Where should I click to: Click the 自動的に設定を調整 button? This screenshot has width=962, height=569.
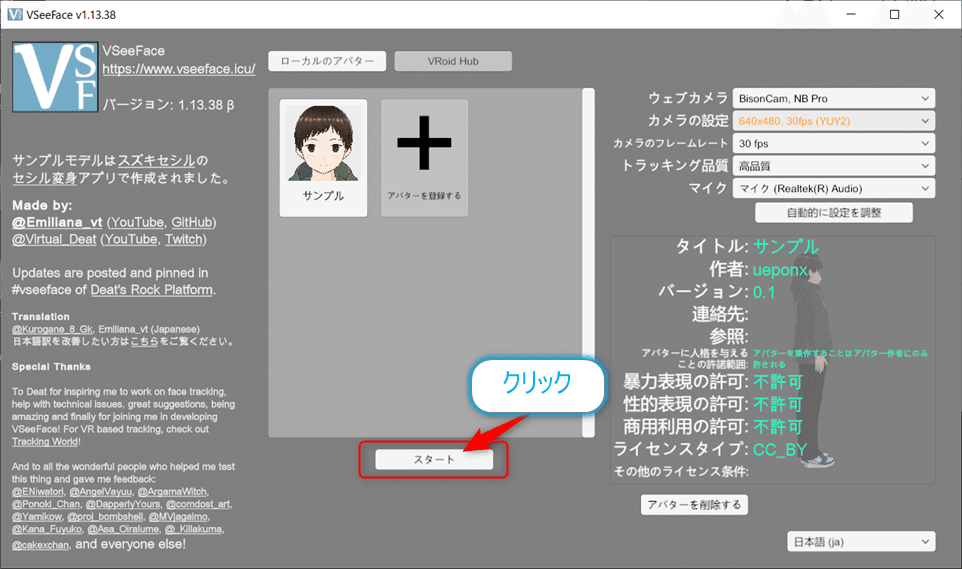click(834, 212)
